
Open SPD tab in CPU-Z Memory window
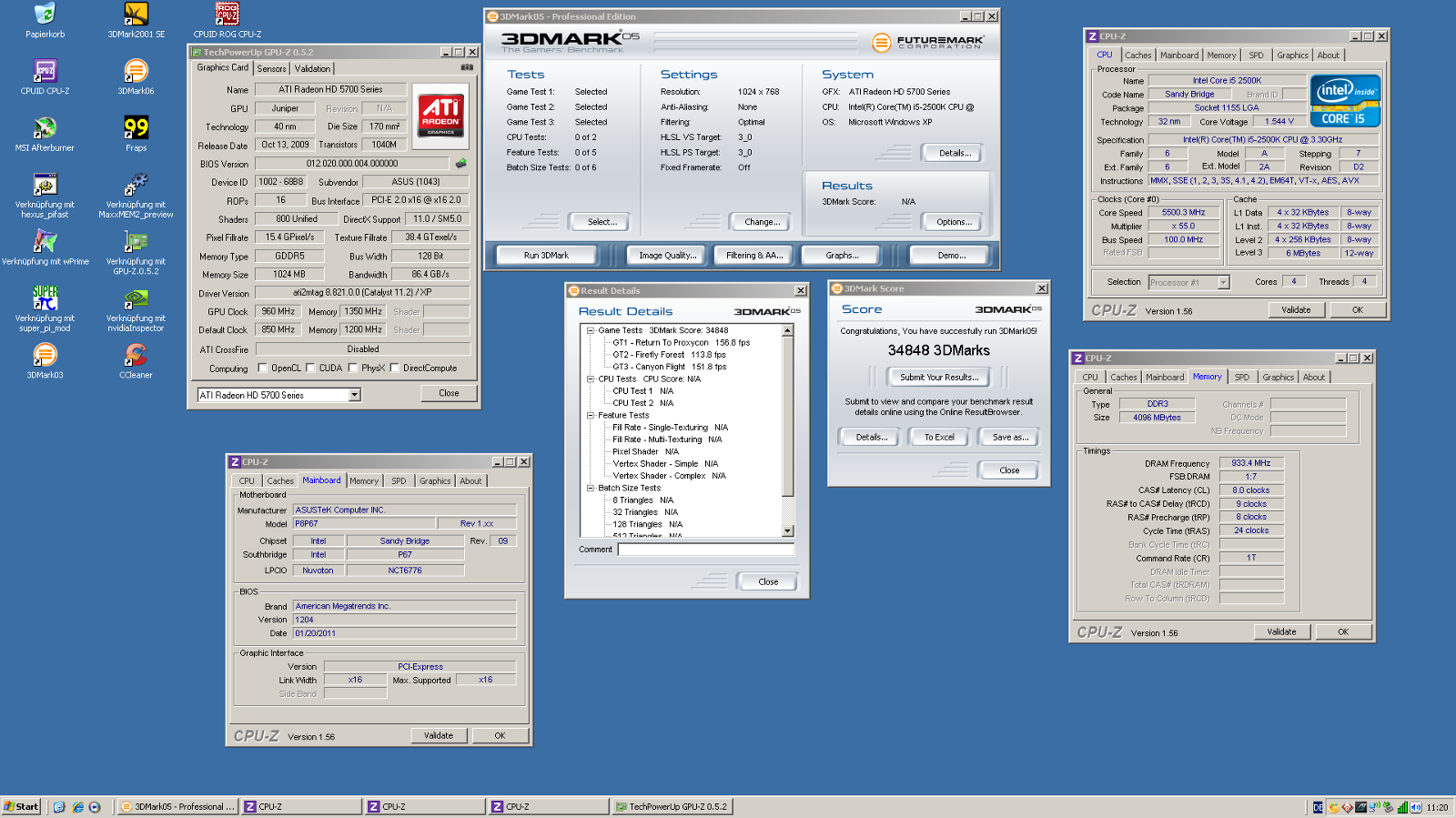[1242, 378]
